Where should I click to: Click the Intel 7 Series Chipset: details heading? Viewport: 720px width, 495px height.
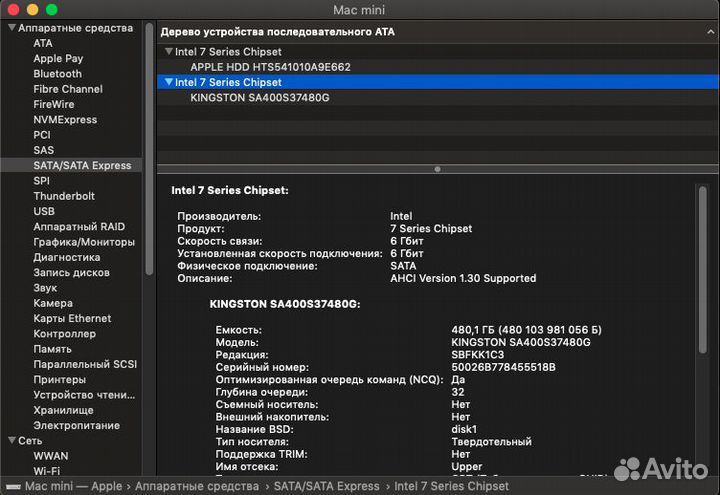point(230,190)
